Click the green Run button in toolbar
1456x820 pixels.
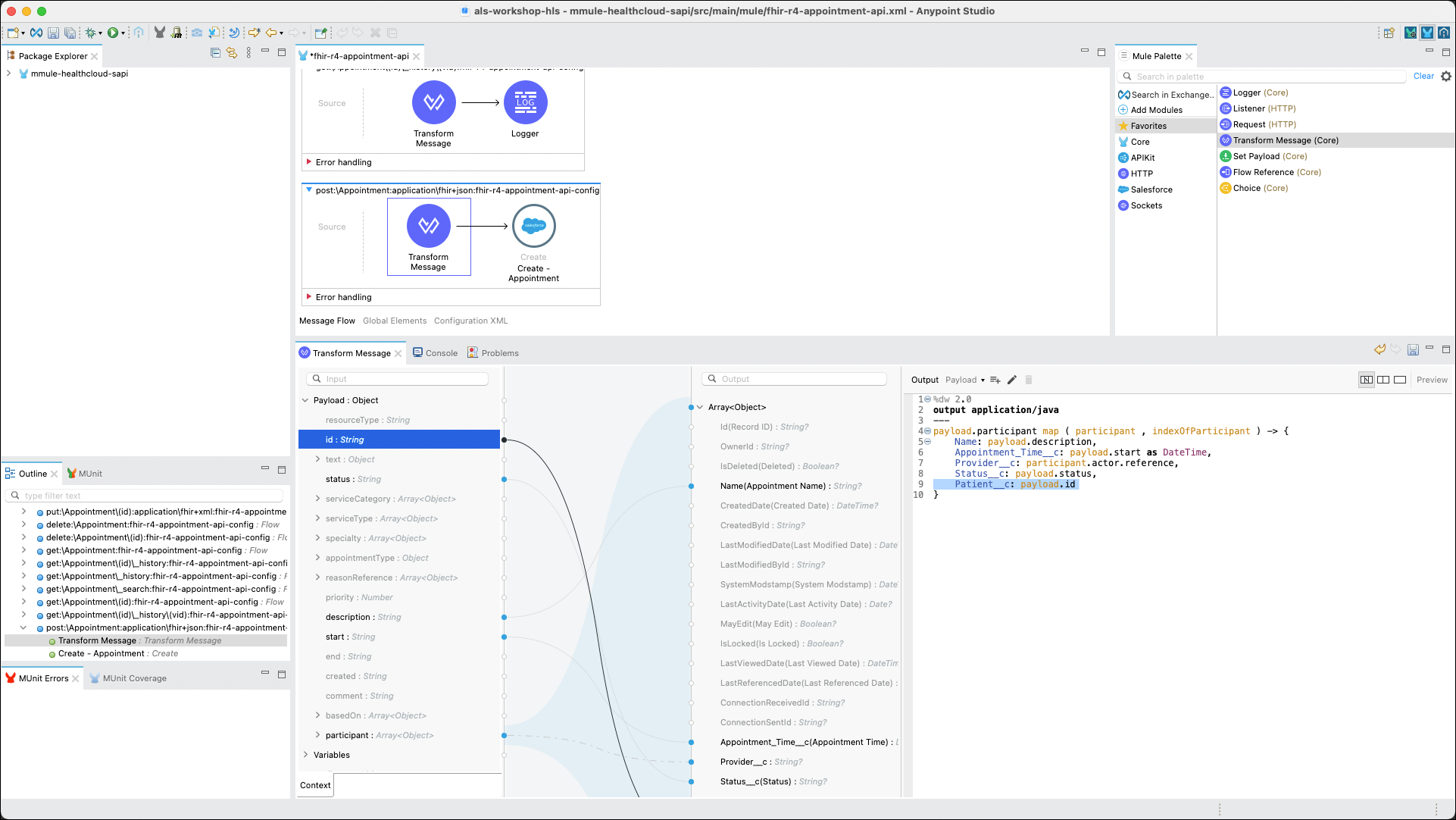point(112,33)
